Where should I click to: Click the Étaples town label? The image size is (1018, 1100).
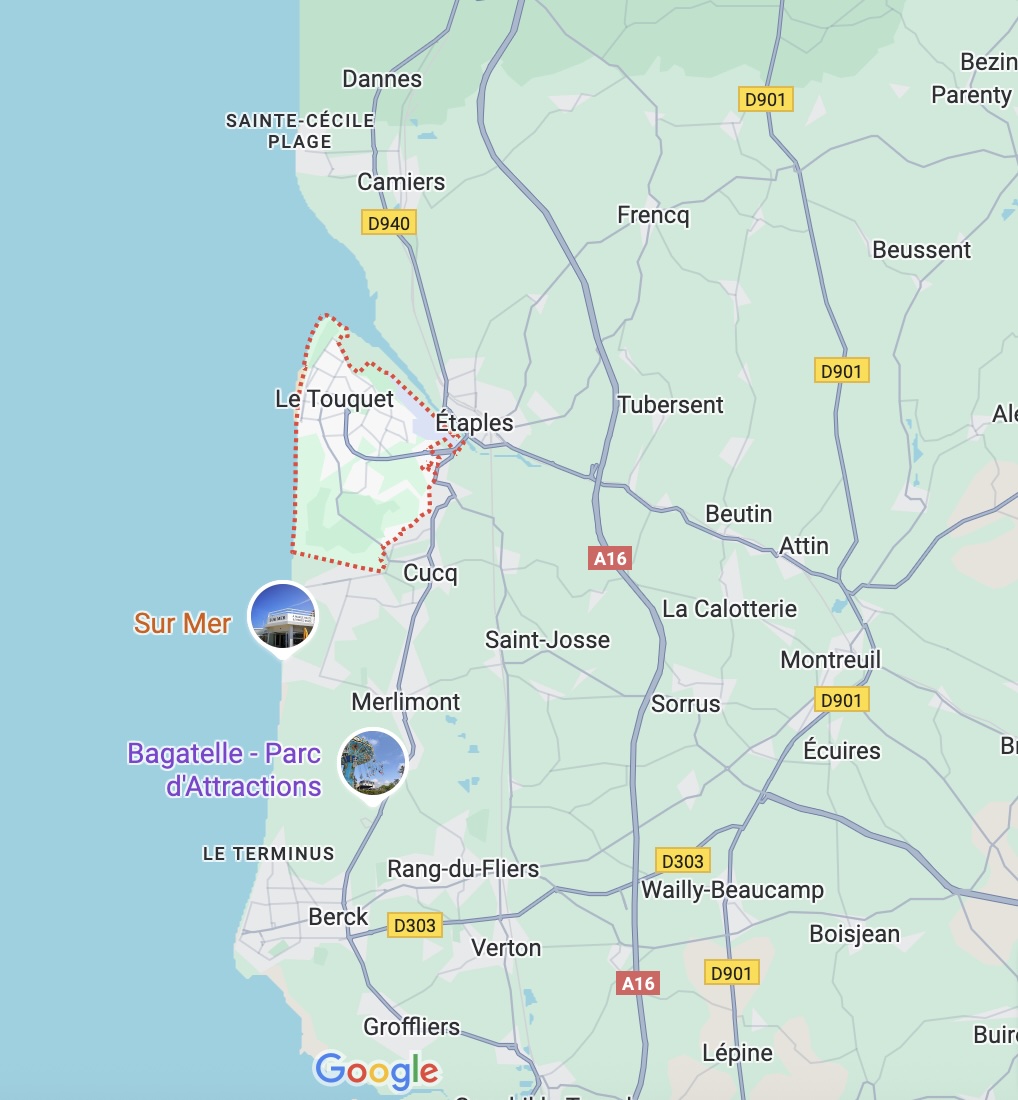point(474,423)
